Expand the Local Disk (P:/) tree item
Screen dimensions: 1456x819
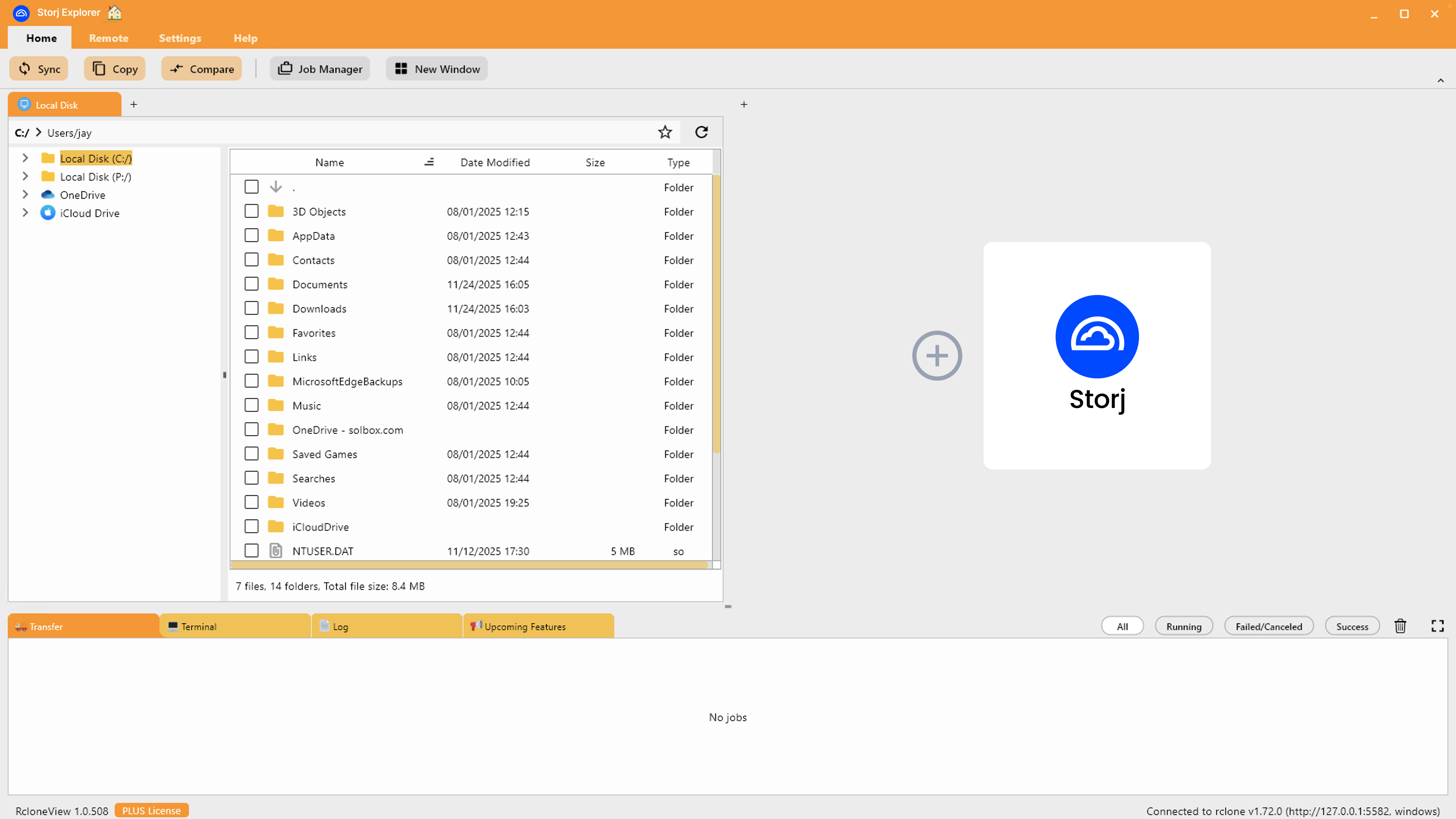tap(25, 176)
